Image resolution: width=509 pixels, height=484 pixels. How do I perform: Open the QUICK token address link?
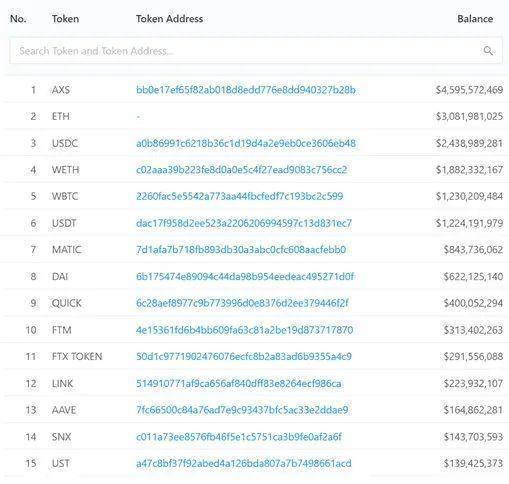(x=242, y=303)
